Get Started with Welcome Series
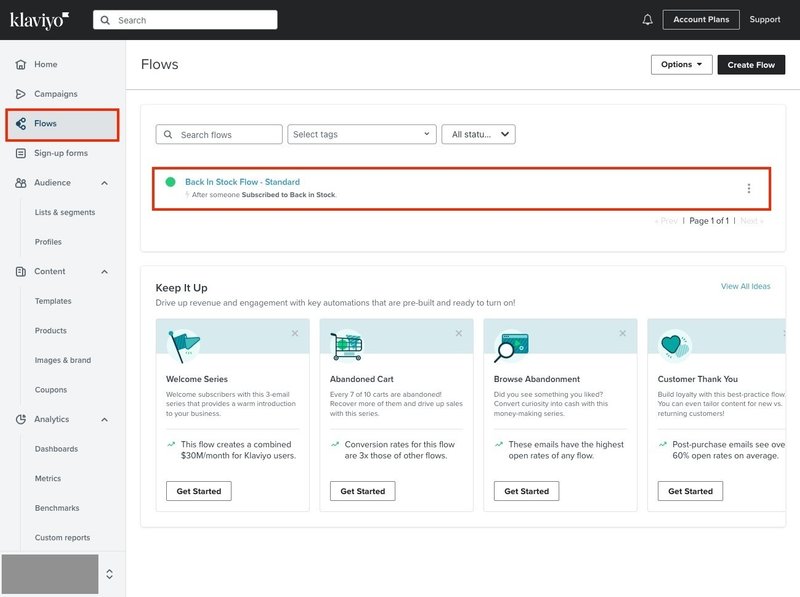 tap(199, 491)
